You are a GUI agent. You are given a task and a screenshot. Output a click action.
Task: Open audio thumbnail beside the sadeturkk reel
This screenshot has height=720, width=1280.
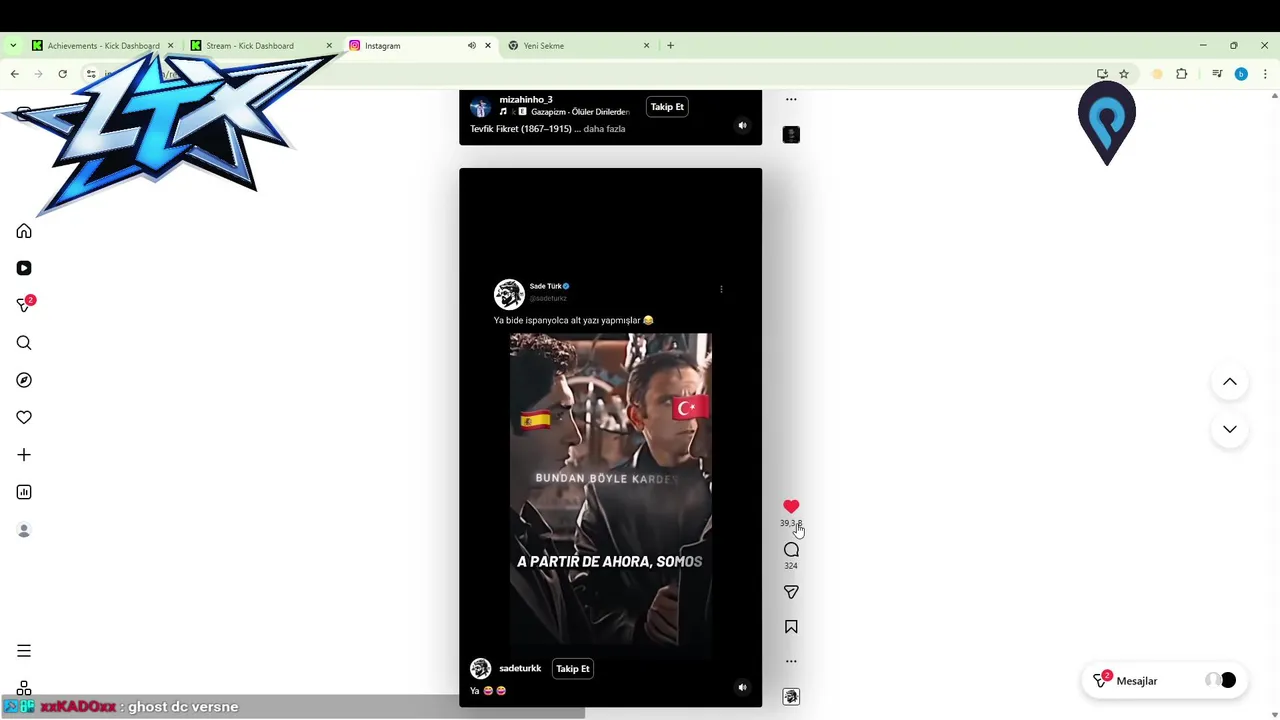pos(791,696)
